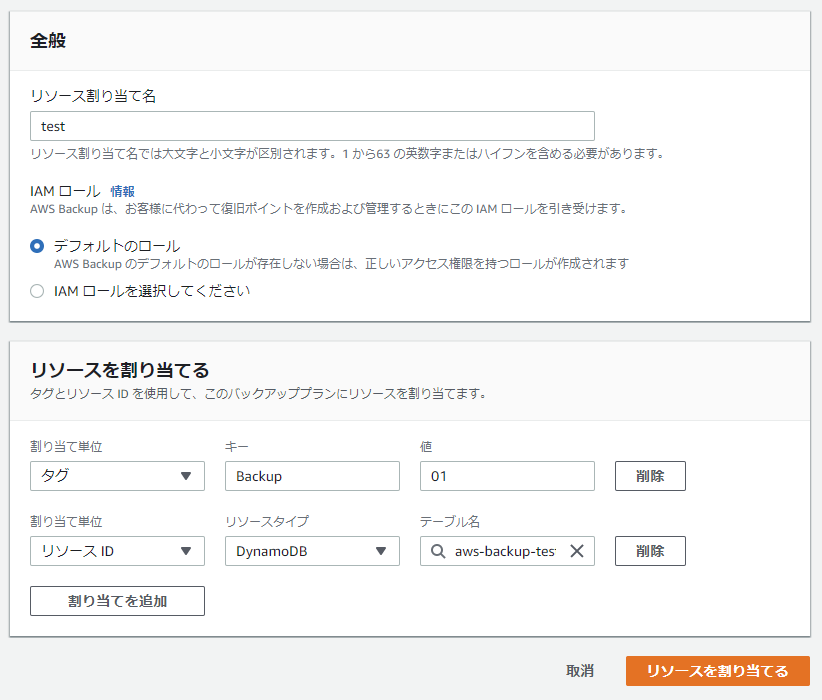The width and height of the screenshot is (822, 700).
Task: Cancel with the 取消 button
Action: [580, 671]
